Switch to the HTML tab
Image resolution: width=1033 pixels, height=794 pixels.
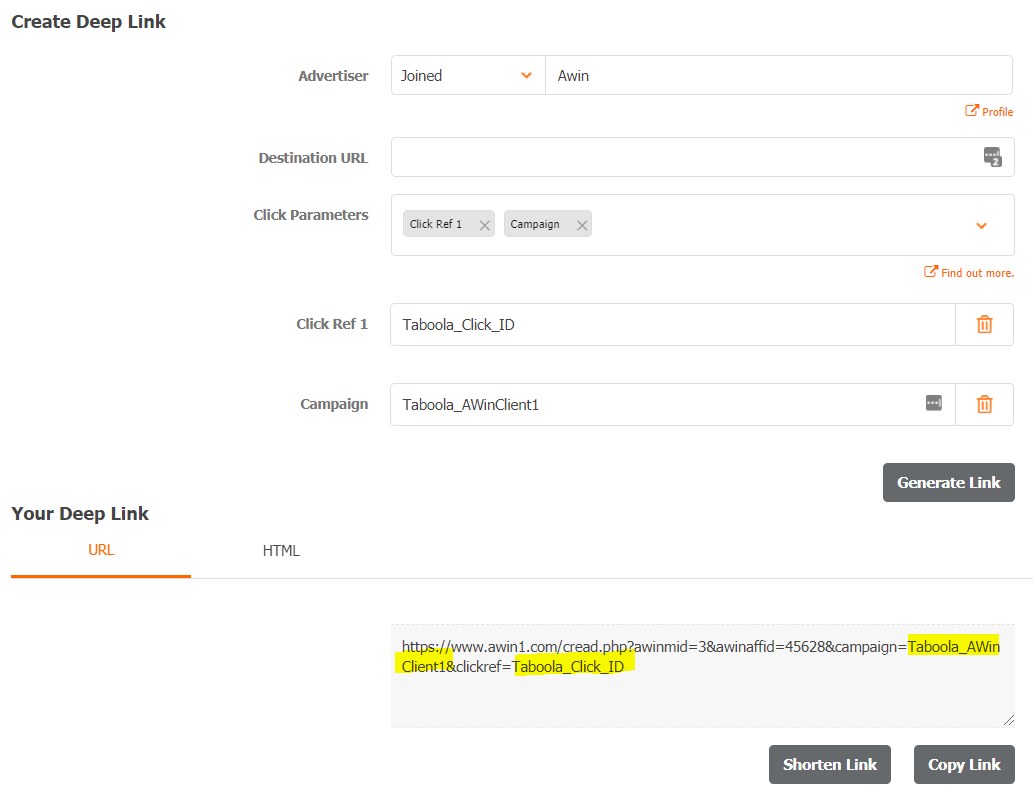point(281,550)
